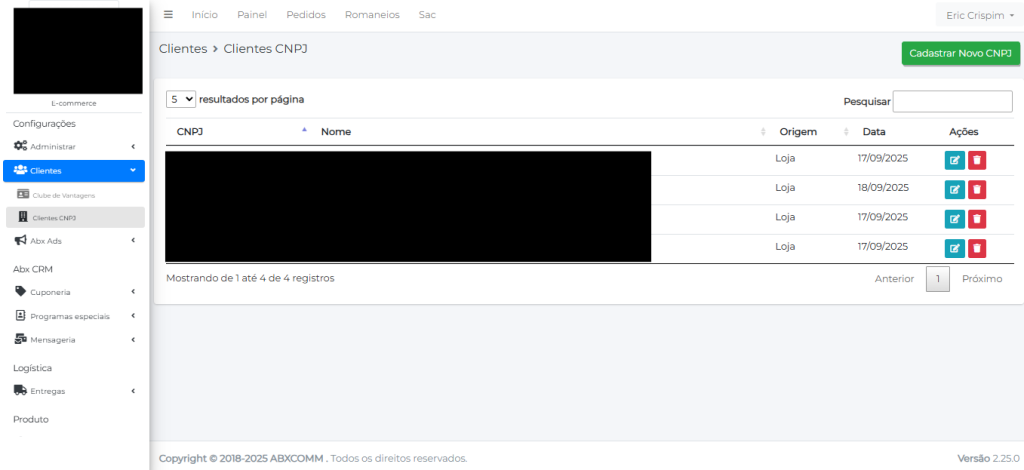The width and height of the screenshot is (1024, 470).
Task: Edit the record dated 18/09/2025
Action: [954, 189]
